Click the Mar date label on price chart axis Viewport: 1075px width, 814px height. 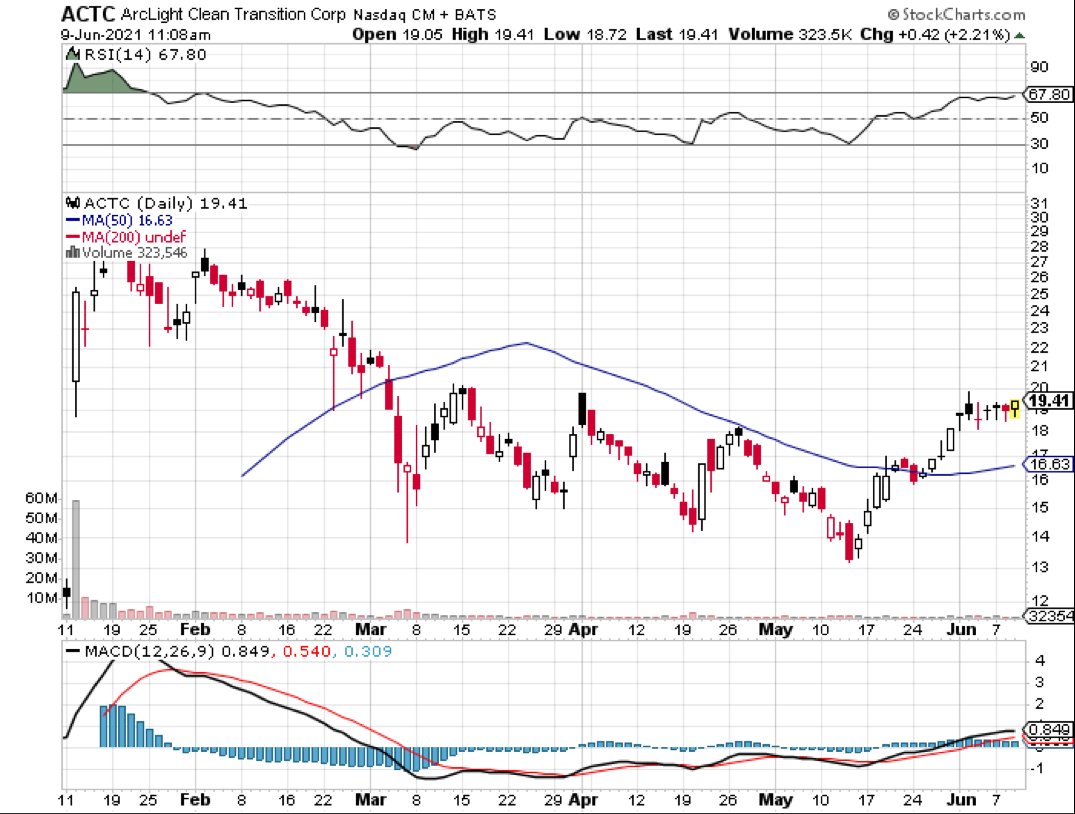coord(371,630)
